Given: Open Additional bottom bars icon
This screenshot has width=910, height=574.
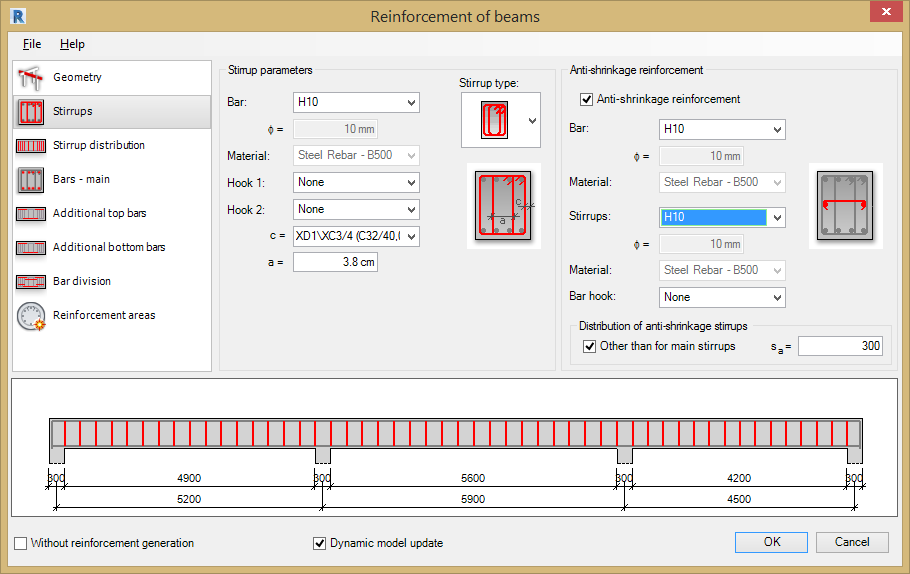Looking at the screenshot, I should tap(31, 248).
